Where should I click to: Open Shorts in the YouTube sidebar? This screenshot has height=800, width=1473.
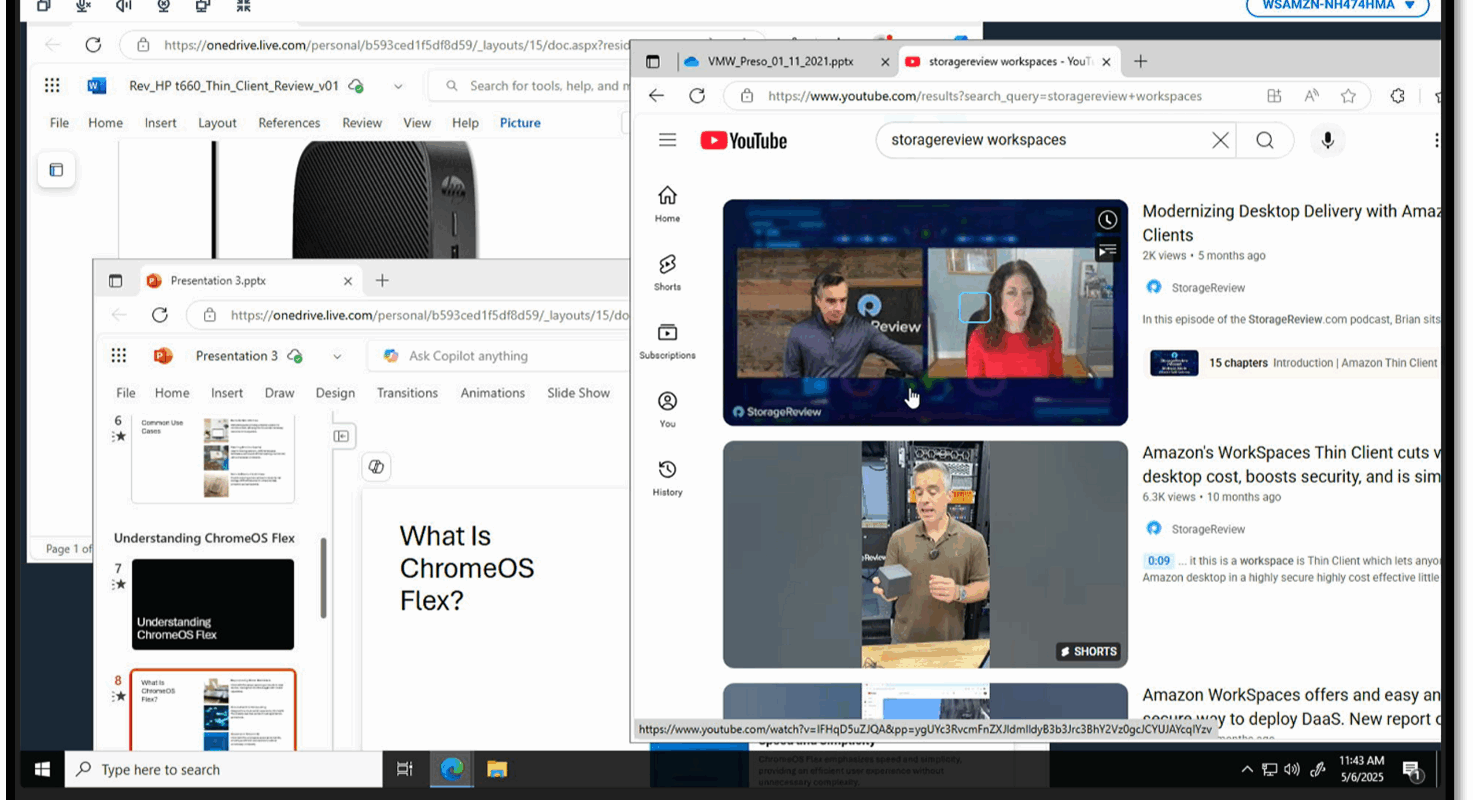tap(667, 272)
